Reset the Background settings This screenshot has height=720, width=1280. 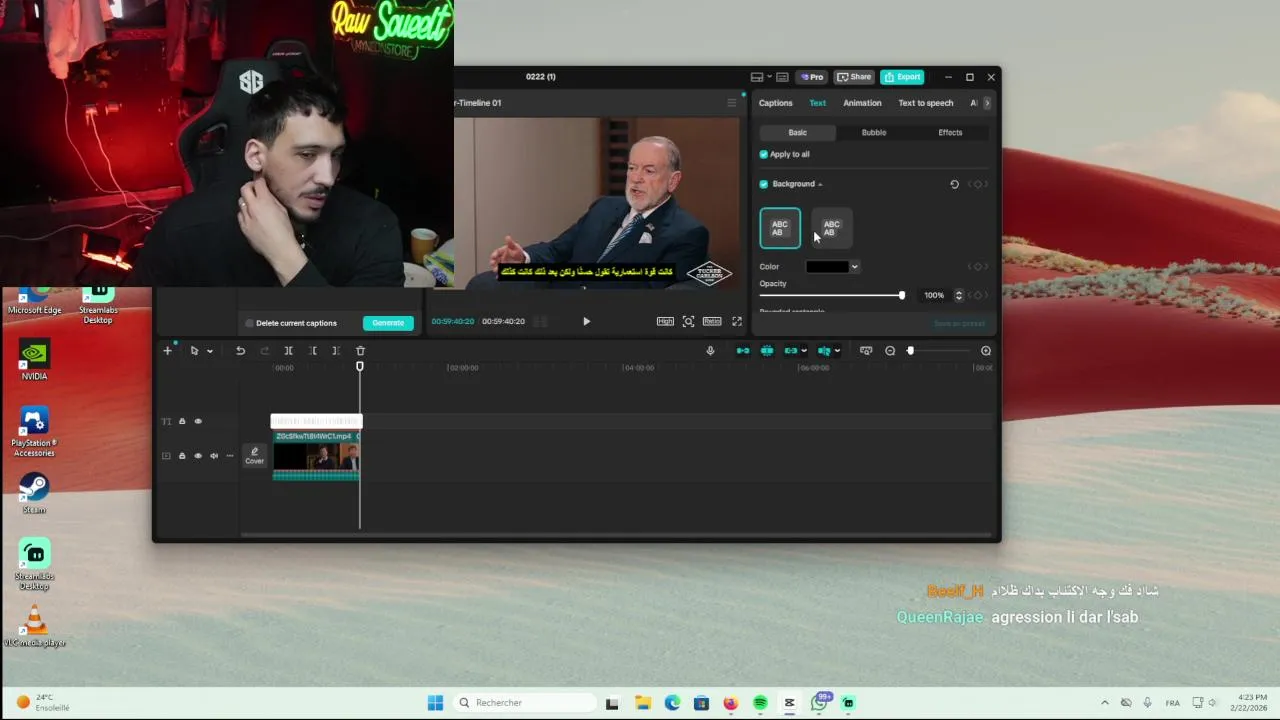tap(954, 184)
